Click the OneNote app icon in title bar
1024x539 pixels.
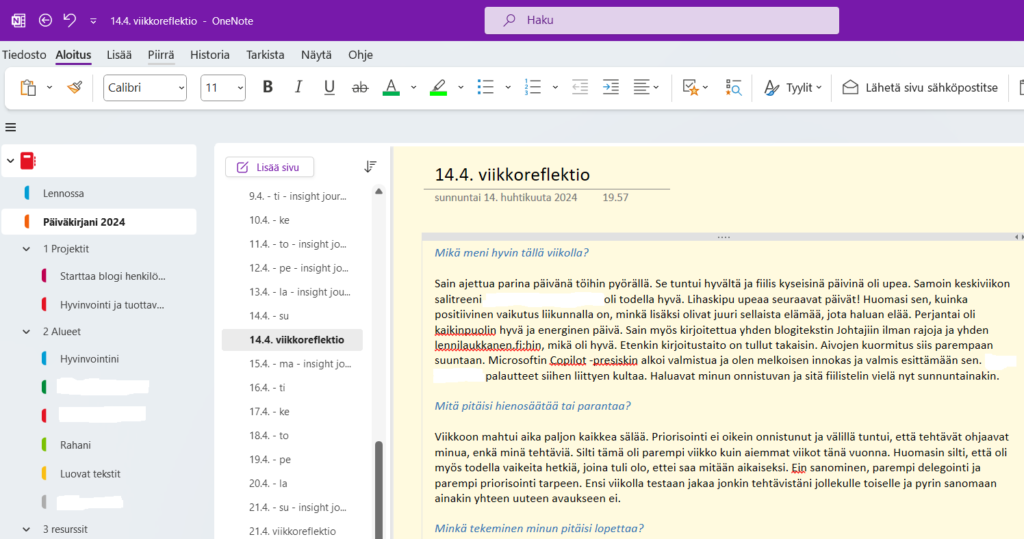(x=18, y=20)
